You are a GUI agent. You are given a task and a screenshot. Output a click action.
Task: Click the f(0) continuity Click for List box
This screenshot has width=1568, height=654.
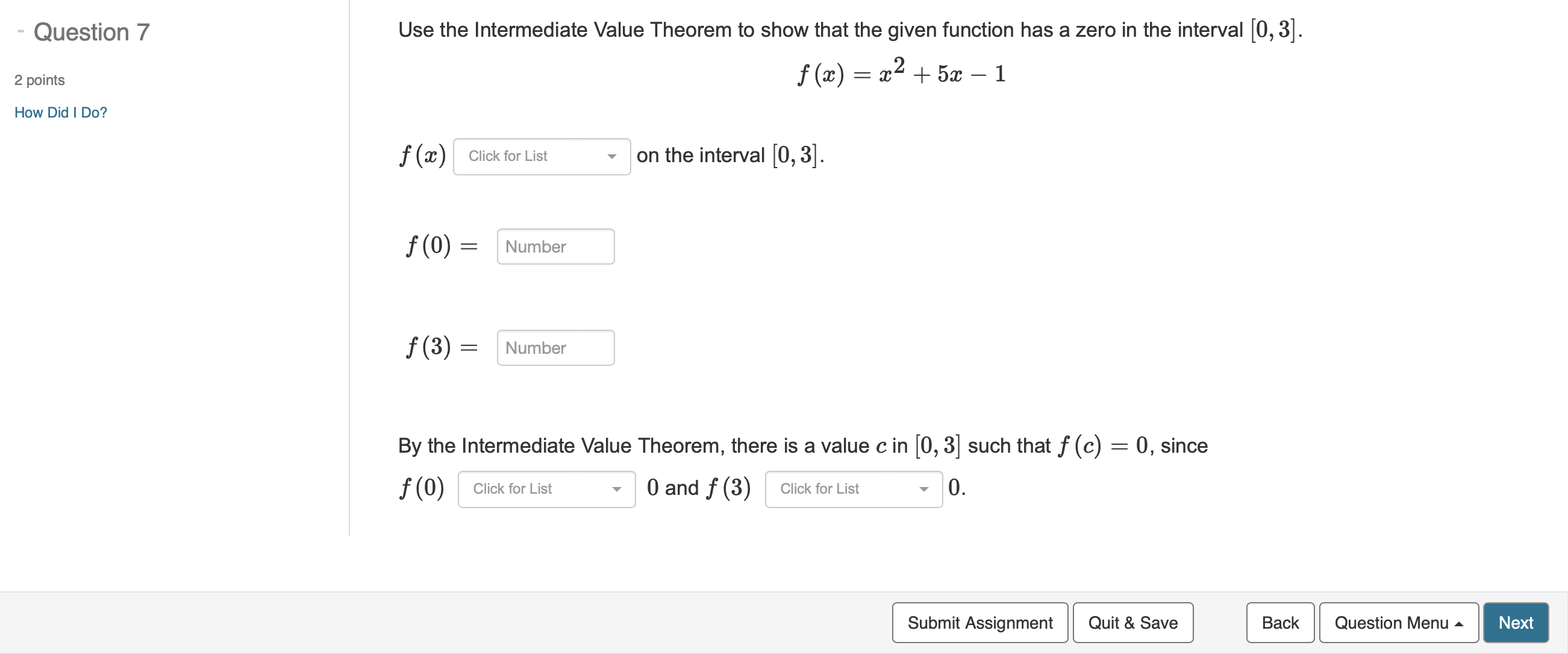click(x=546, y=489)
